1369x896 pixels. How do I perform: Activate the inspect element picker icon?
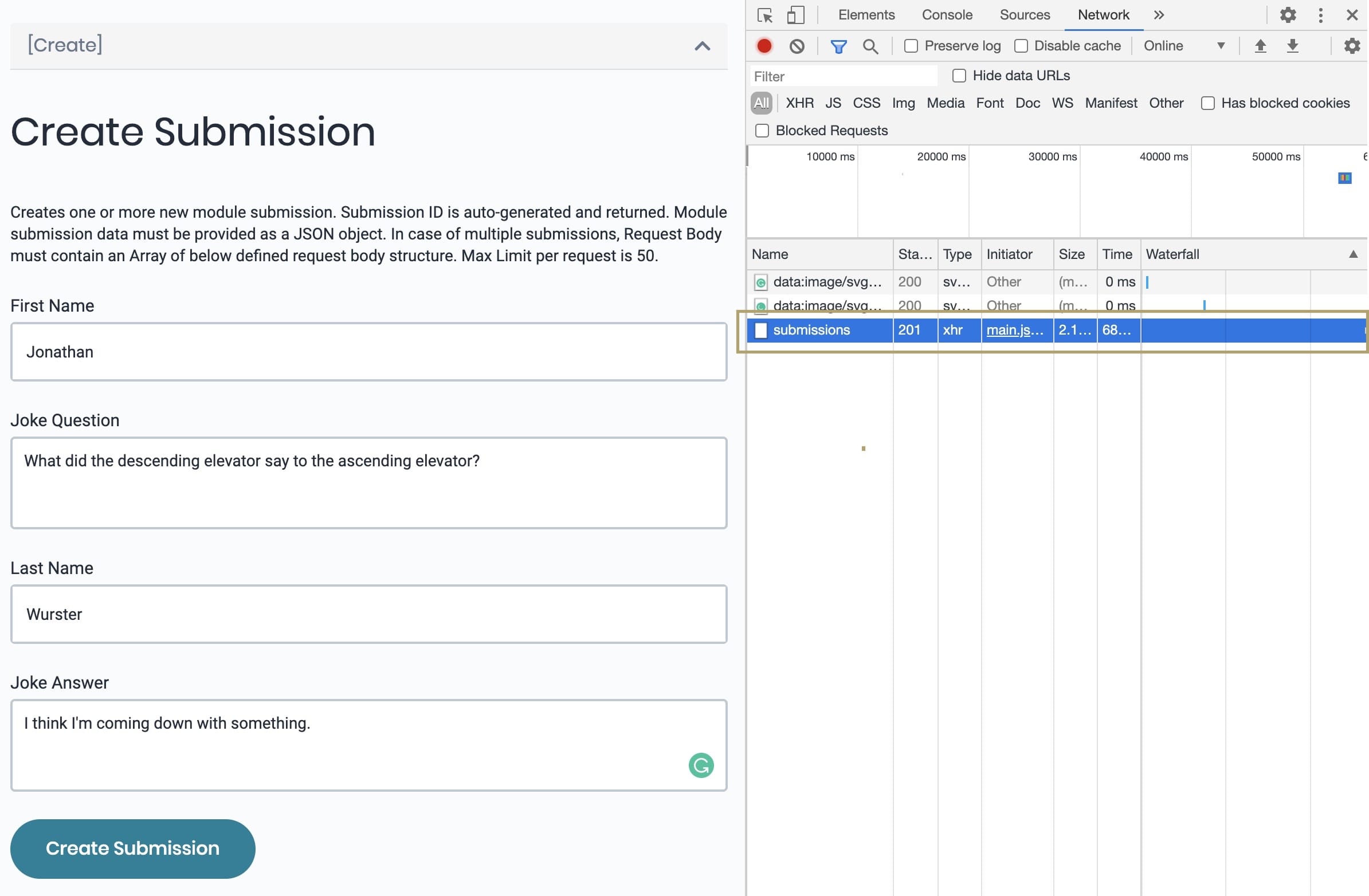coord(764,15)
